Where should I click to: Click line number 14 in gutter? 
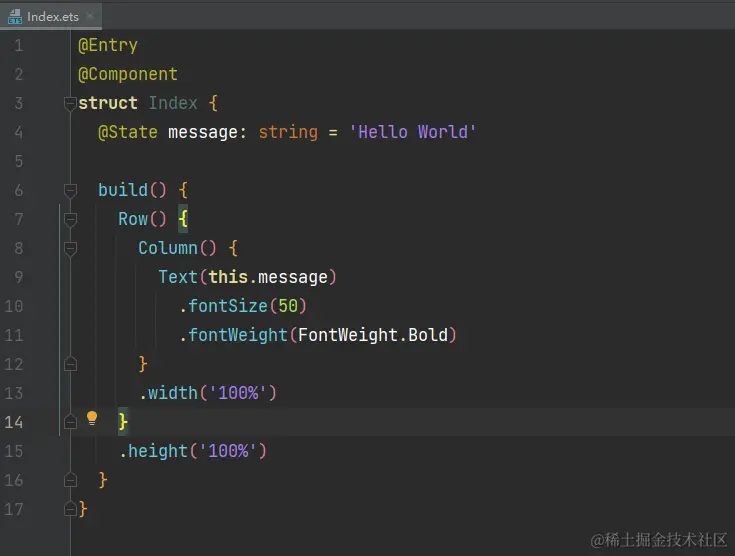click(x=14, y=422)
